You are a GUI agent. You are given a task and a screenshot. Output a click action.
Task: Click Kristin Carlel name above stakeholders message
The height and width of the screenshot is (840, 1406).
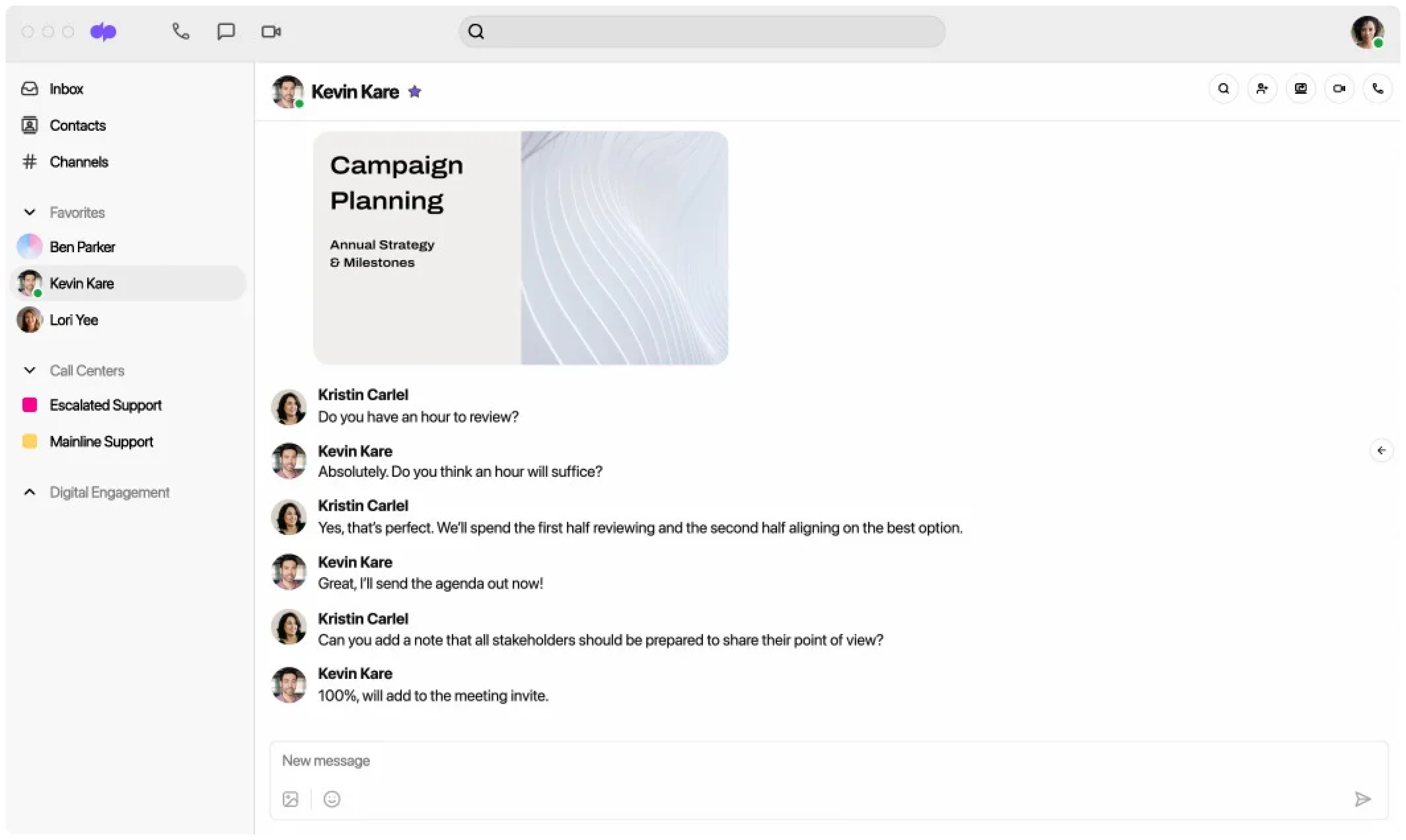pyautogui.click(x=363, y=619)
